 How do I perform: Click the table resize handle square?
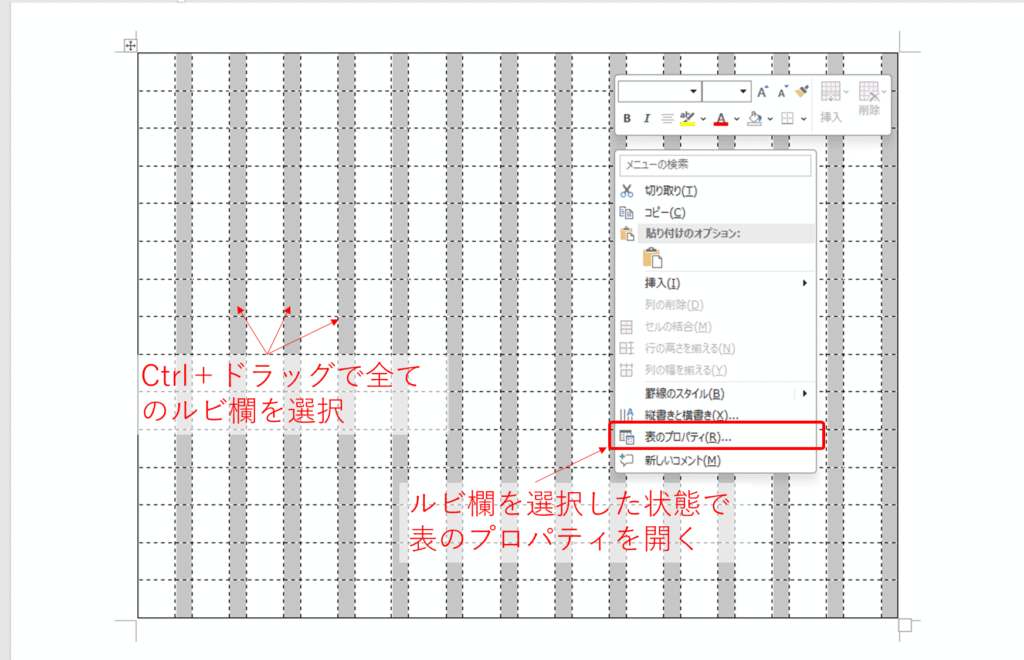[904, 625]
